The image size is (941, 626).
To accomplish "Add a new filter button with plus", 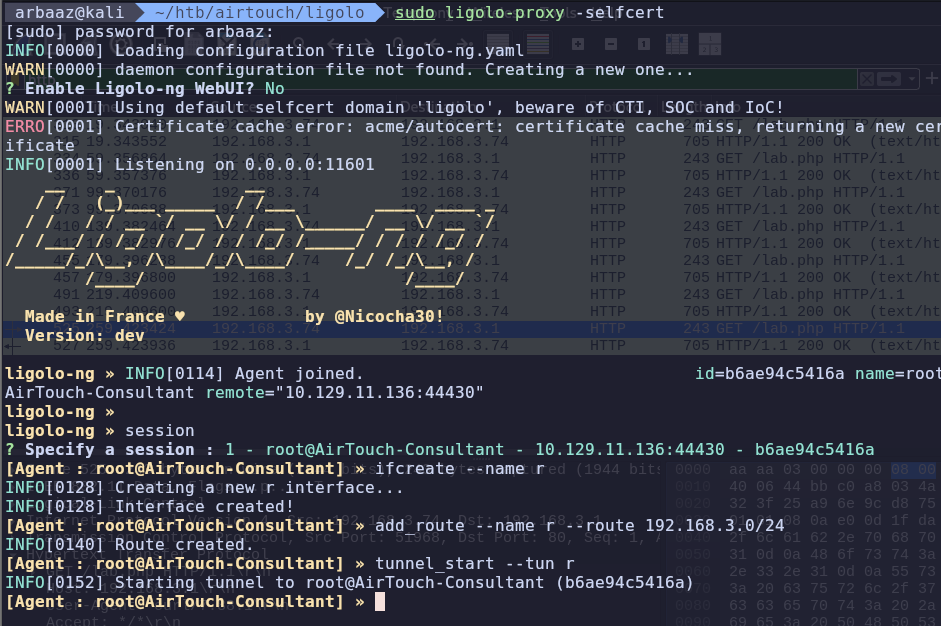I will (x=932, y=79).
